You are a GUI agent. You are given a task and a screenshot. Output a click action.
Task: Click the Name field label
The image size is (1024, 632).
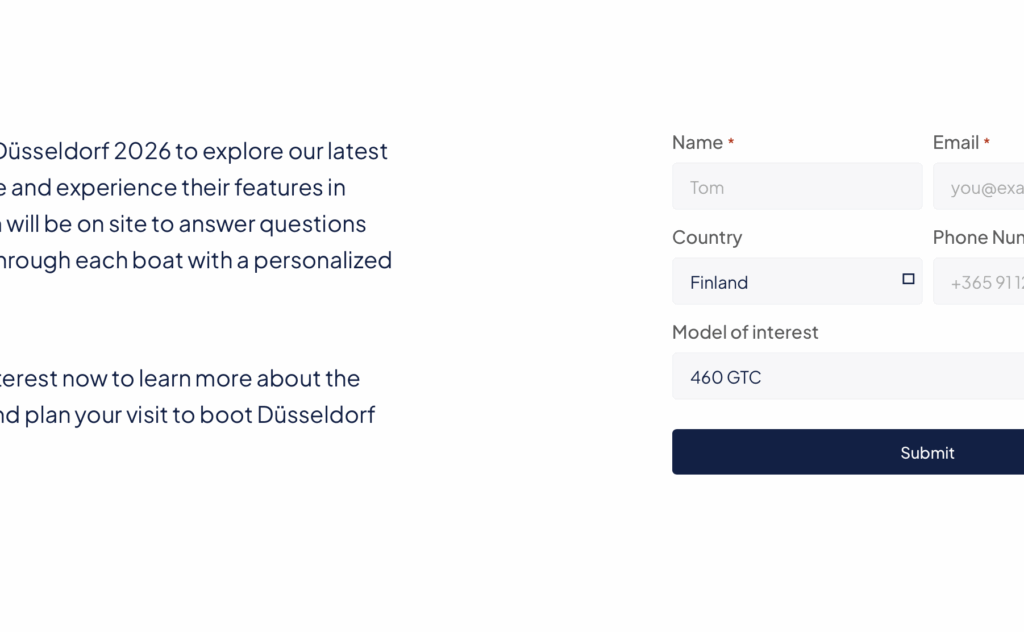(697, 143)
